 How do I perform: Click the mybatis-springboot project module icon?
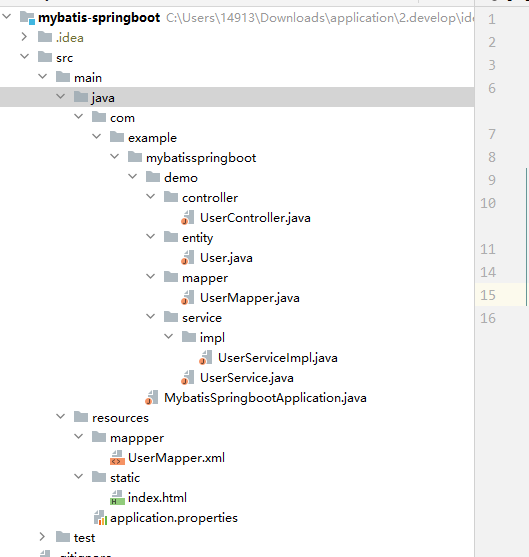coord(27,17)
